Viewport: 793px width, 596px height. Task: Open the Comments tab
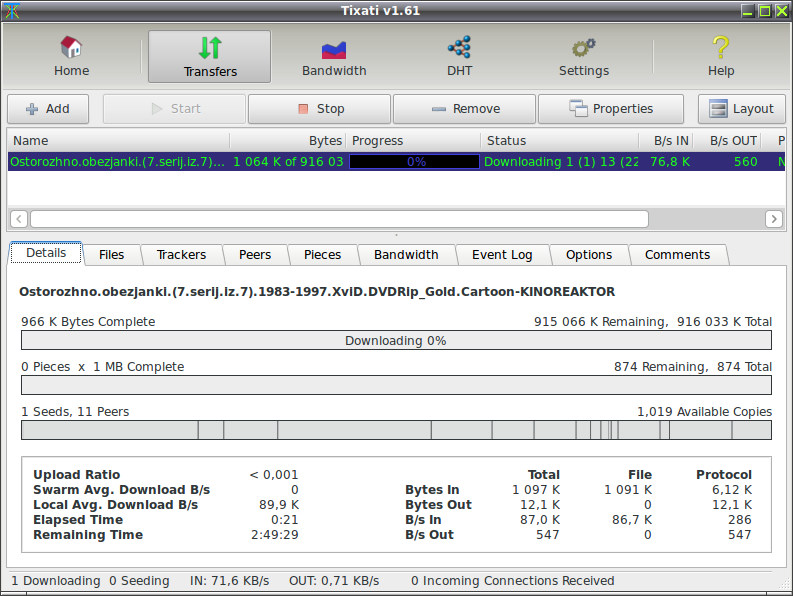coord(677,254)
